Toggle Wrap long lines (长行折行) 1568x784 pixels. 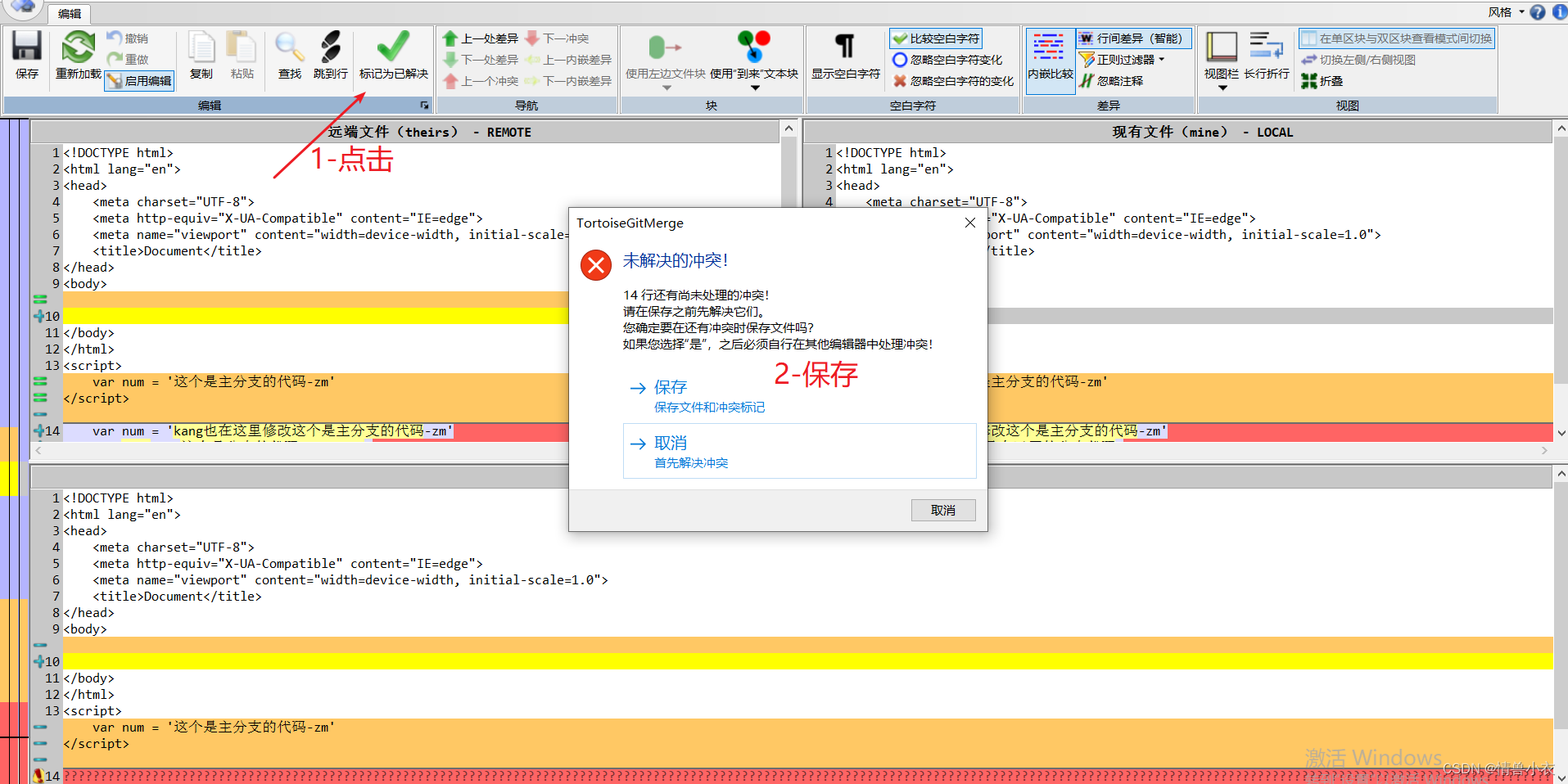click(1267, 56)
